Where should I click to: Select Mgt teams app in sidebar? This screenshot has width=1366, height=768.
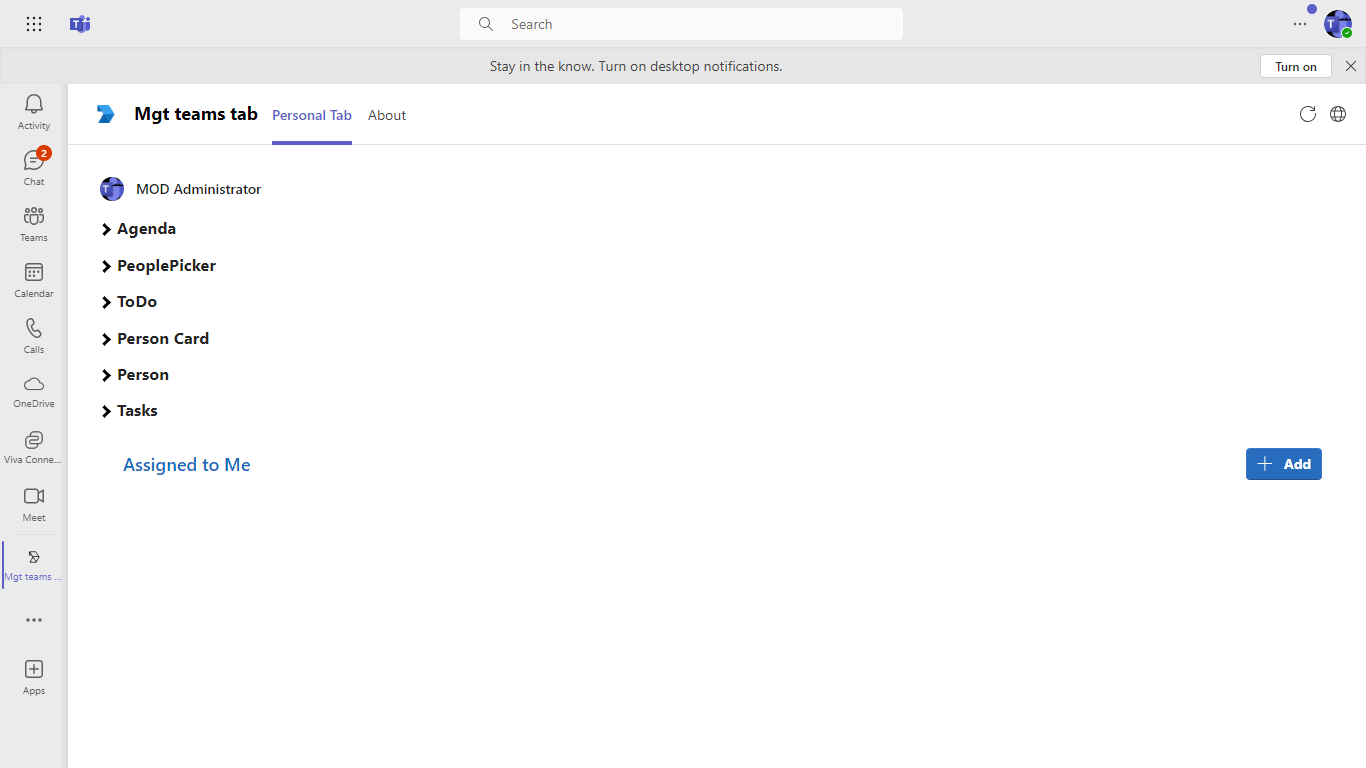(34, 565)
